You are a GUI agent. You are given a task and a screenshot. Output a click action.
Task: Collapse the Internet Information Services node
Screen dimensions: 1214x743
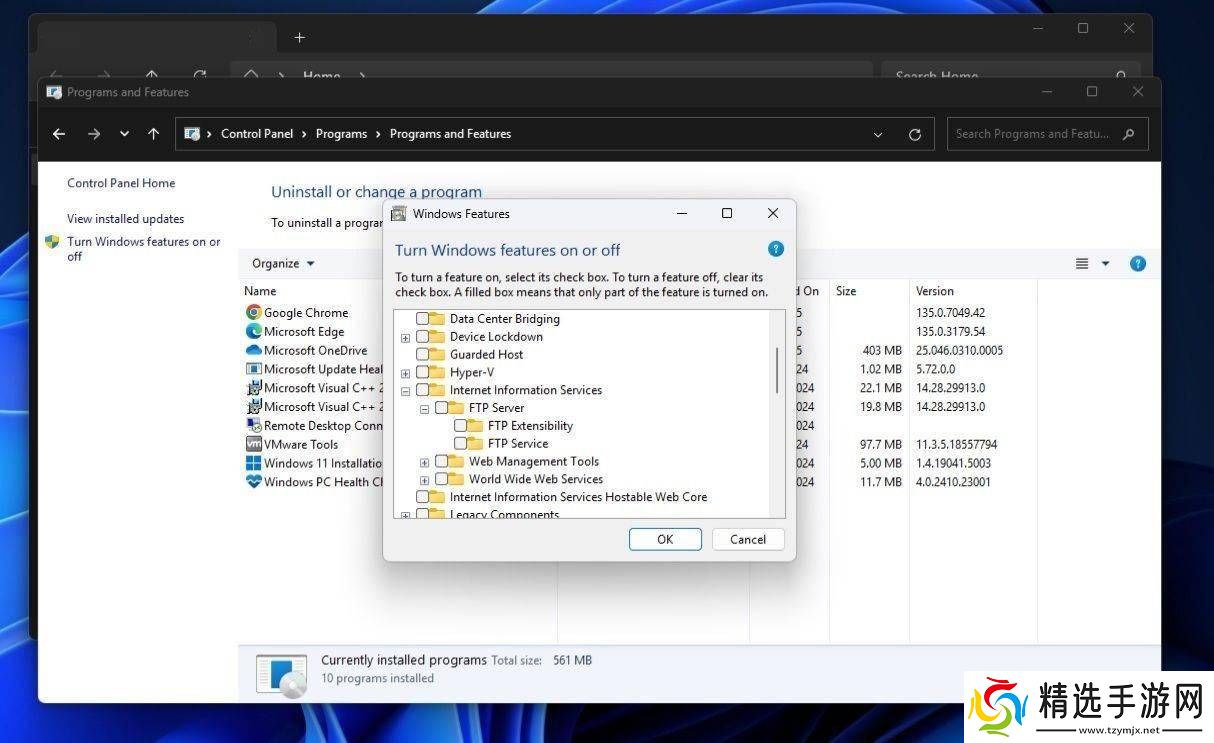[405, 391]
